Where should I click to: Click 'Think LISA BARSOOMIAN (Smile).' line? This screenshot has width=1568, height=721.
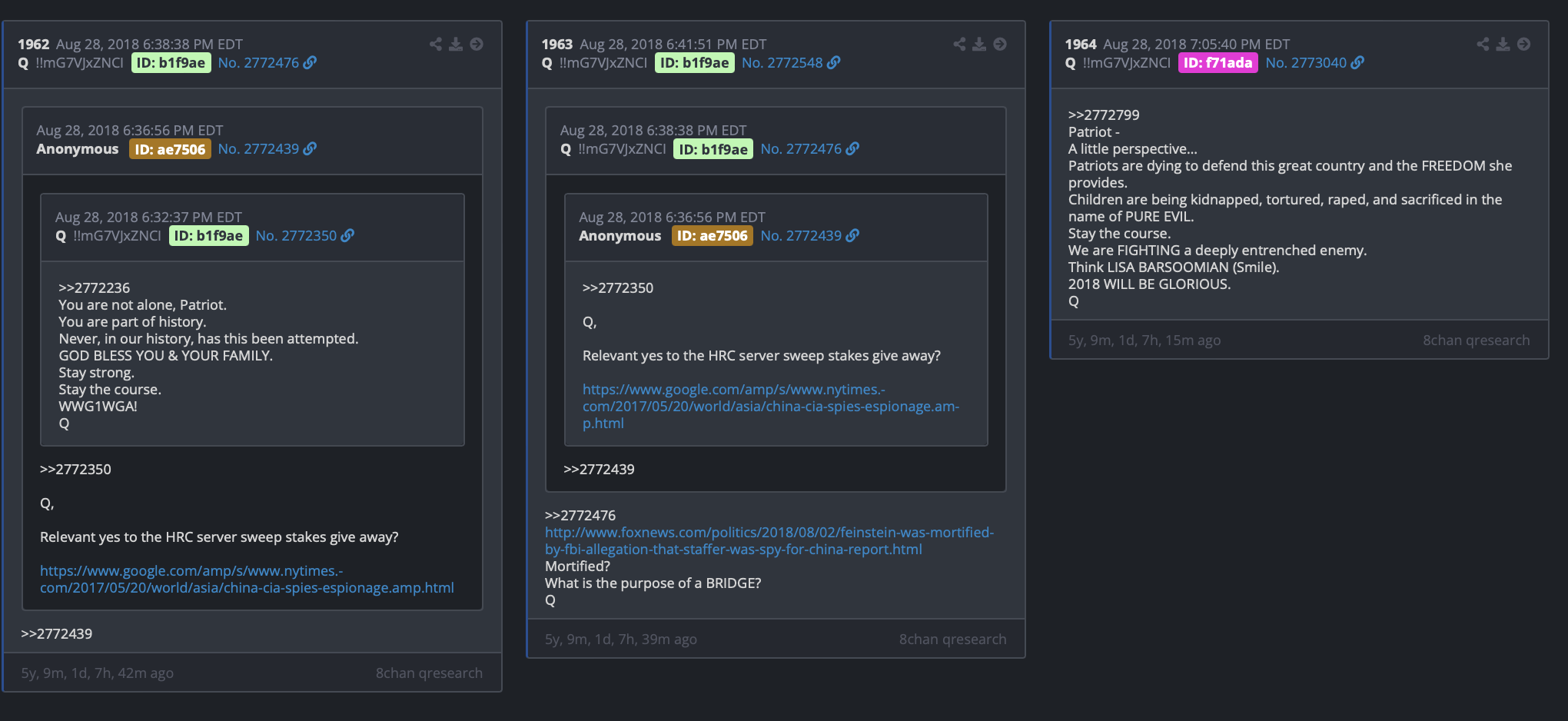click(1174, 267)
